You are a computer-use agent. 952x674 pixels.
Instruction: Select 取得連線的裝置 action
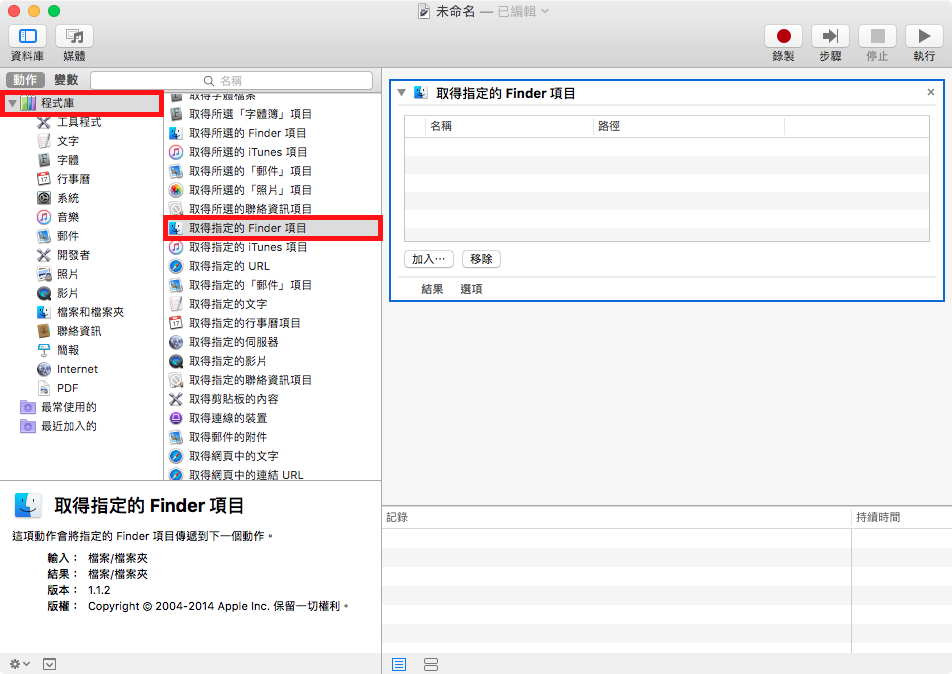272,418
